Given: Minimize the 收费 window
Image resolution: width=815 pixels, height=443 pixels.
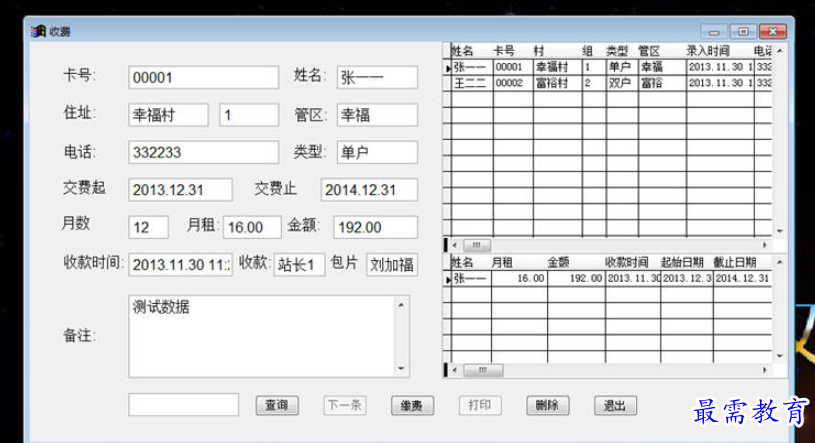Looking at the screenshot, I should [x=714, y=32].
